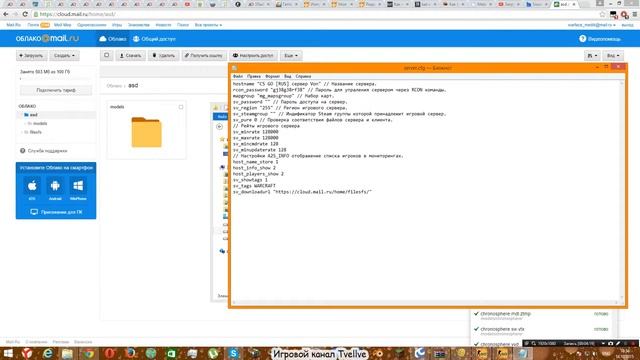640x360 pixels.
Task: Click the Загрузить upload button
Action: click(31, 56)
